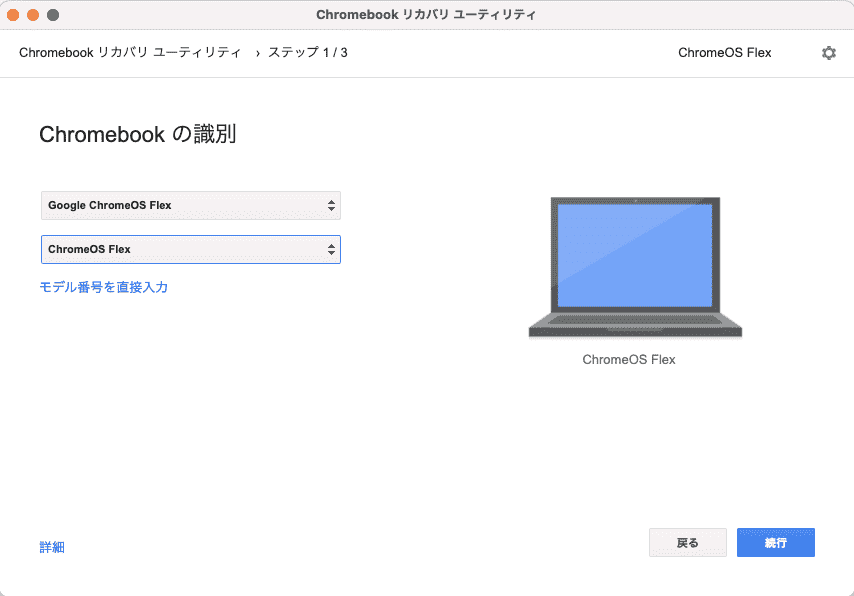Click the ChromeOS Flex laptop image
Screen dimensions: 854x596
coord(635,267)
